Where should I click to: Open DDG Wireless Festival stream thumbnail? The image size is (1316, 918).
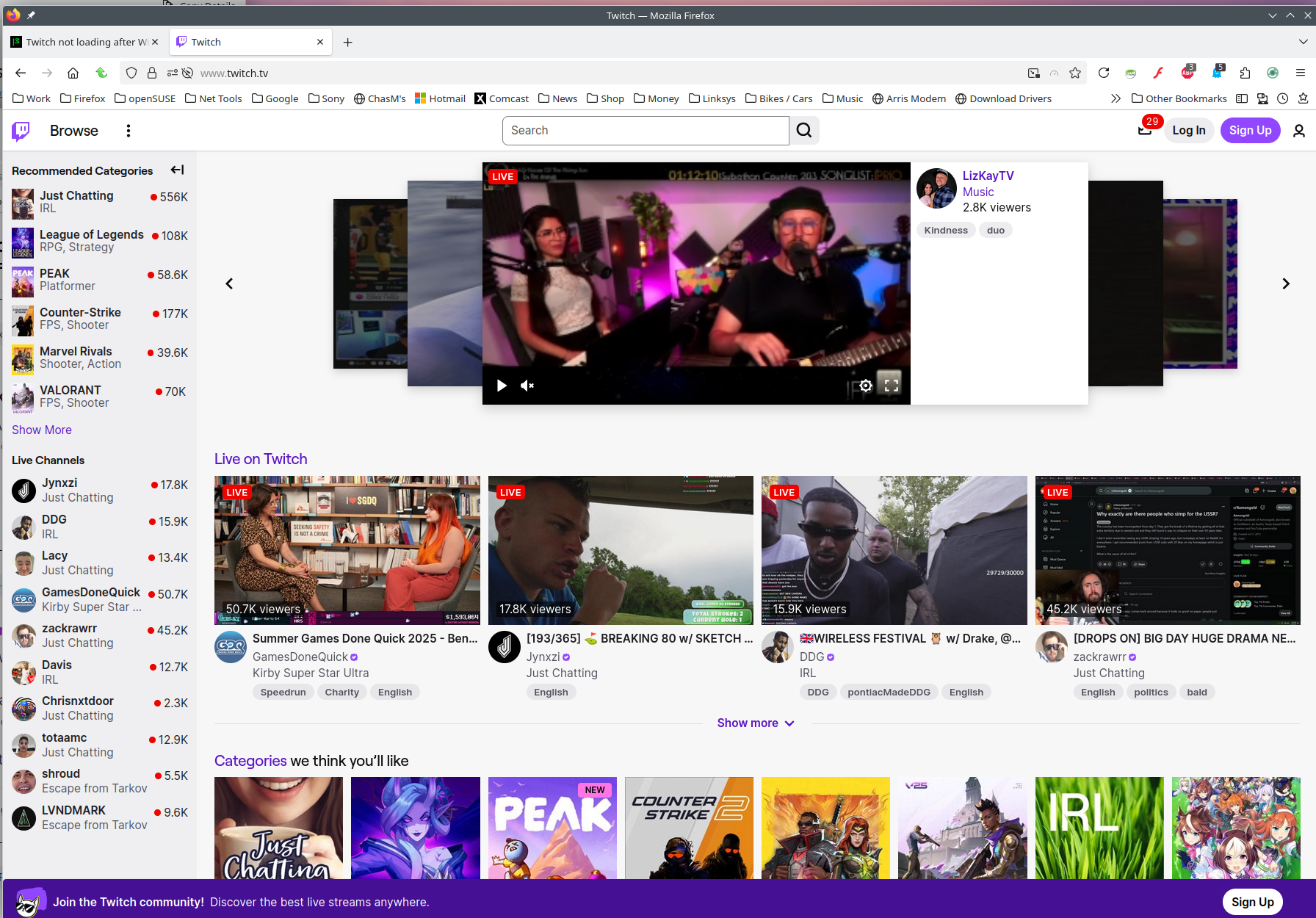(x=894, y=550)
